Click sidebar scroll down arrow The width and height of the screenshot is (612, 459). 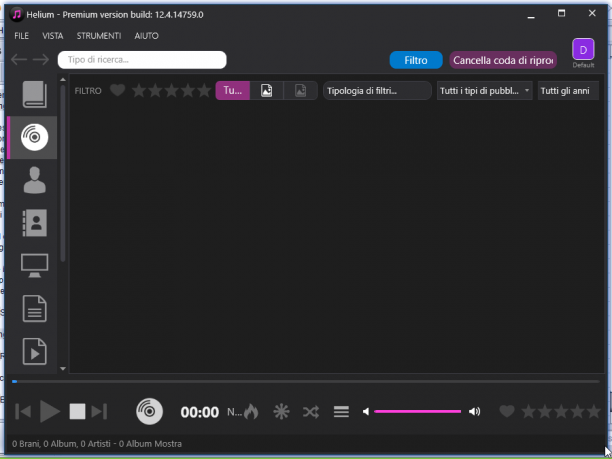[x=63, y=368]
